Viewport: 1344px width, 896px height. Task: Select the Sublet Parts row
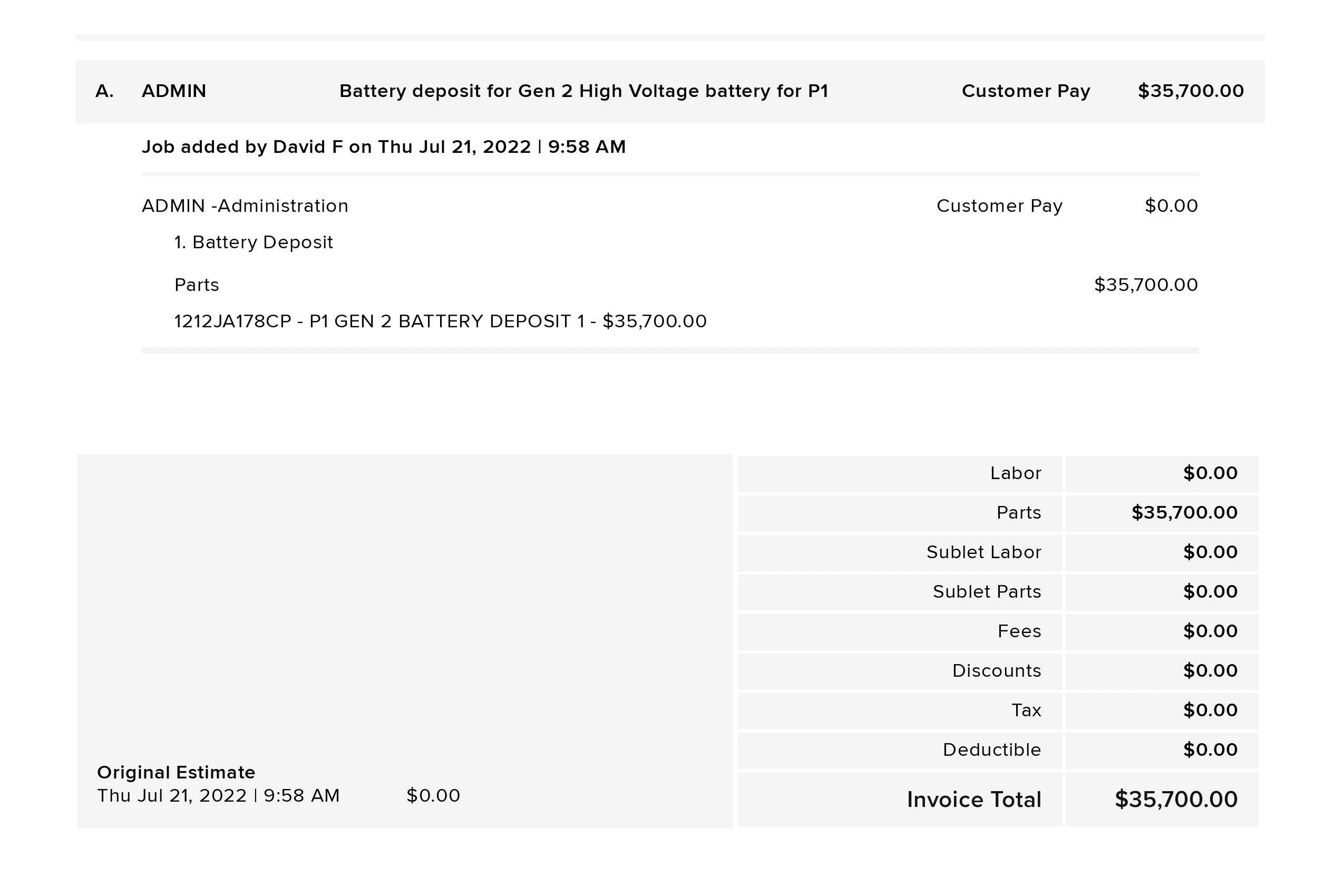coord(998,592)
